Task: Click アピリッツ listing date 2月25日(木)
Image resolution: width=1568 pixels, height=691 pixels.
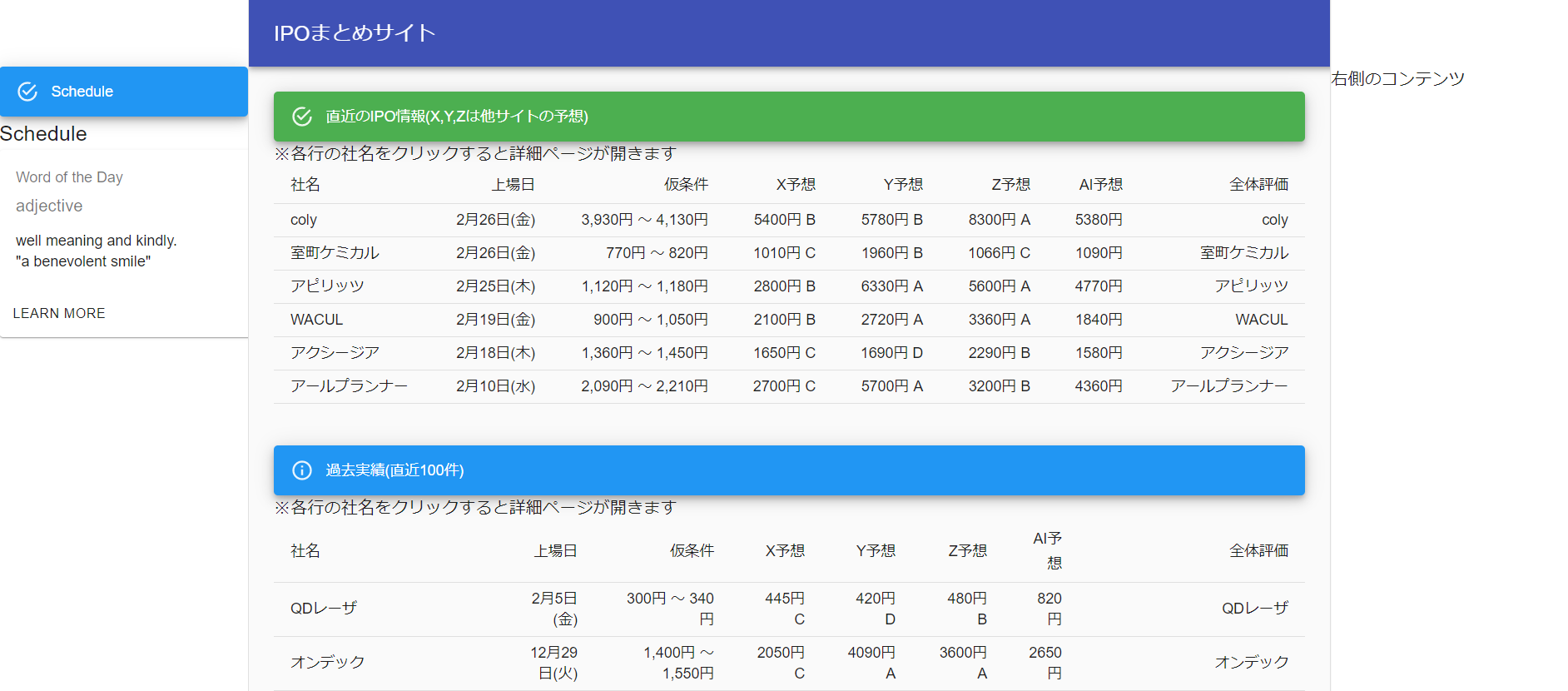Action: tap(496, 286)
